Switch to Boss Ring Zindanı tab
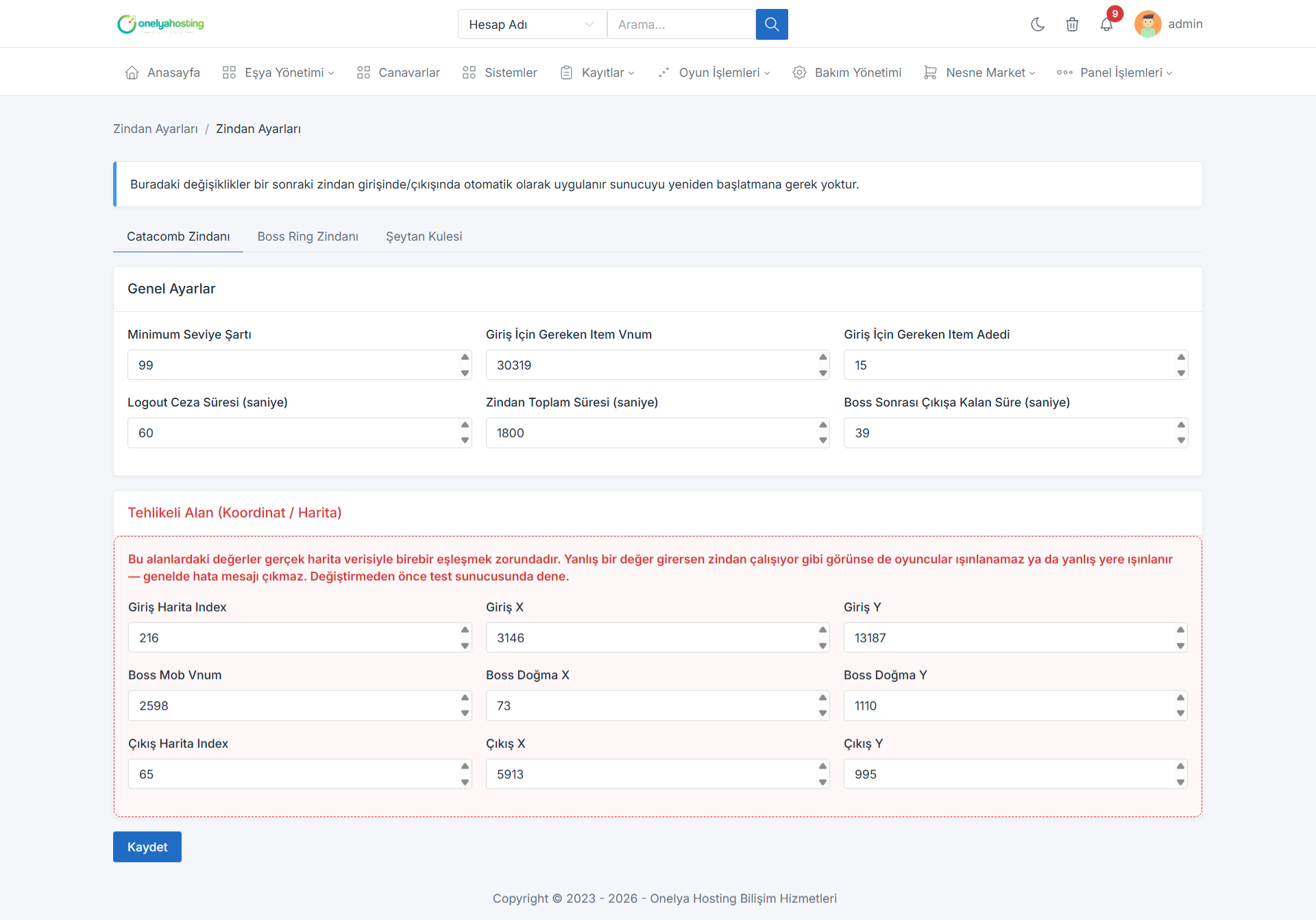The image size is (1316, 920). tap(308, 236)
